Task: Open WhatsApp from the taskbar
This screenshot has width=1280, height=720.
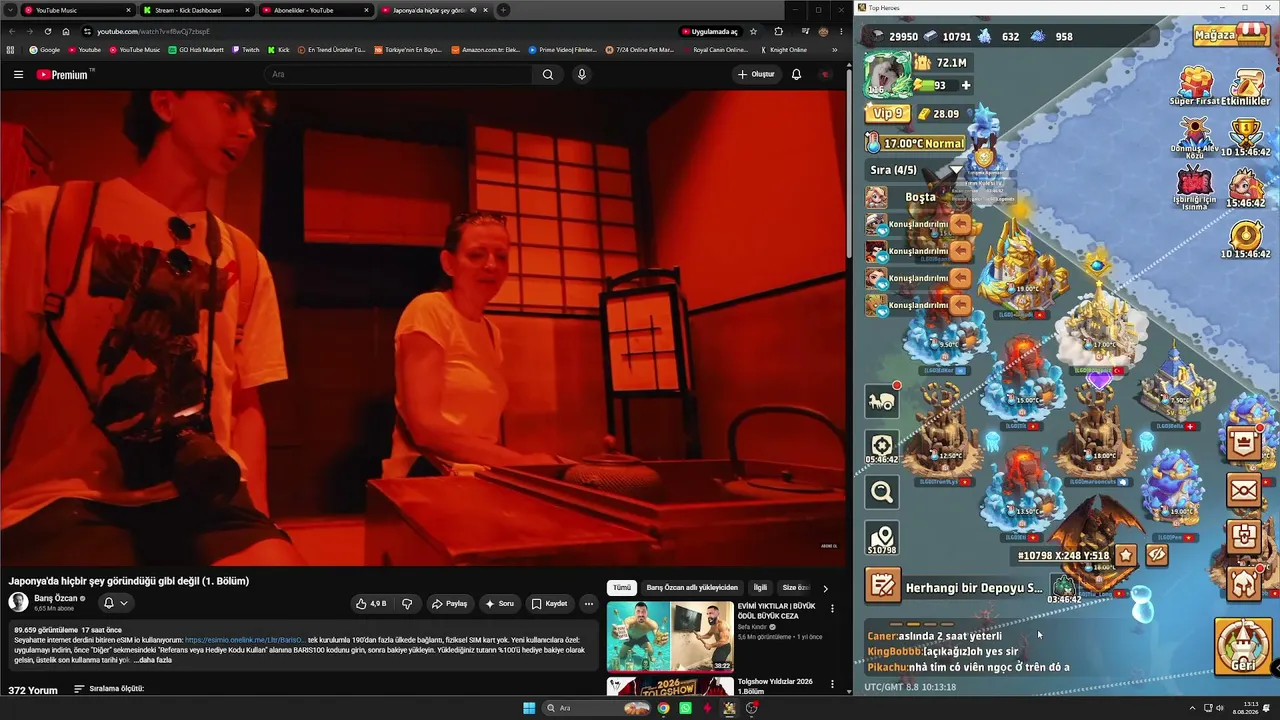Action: 685,708
